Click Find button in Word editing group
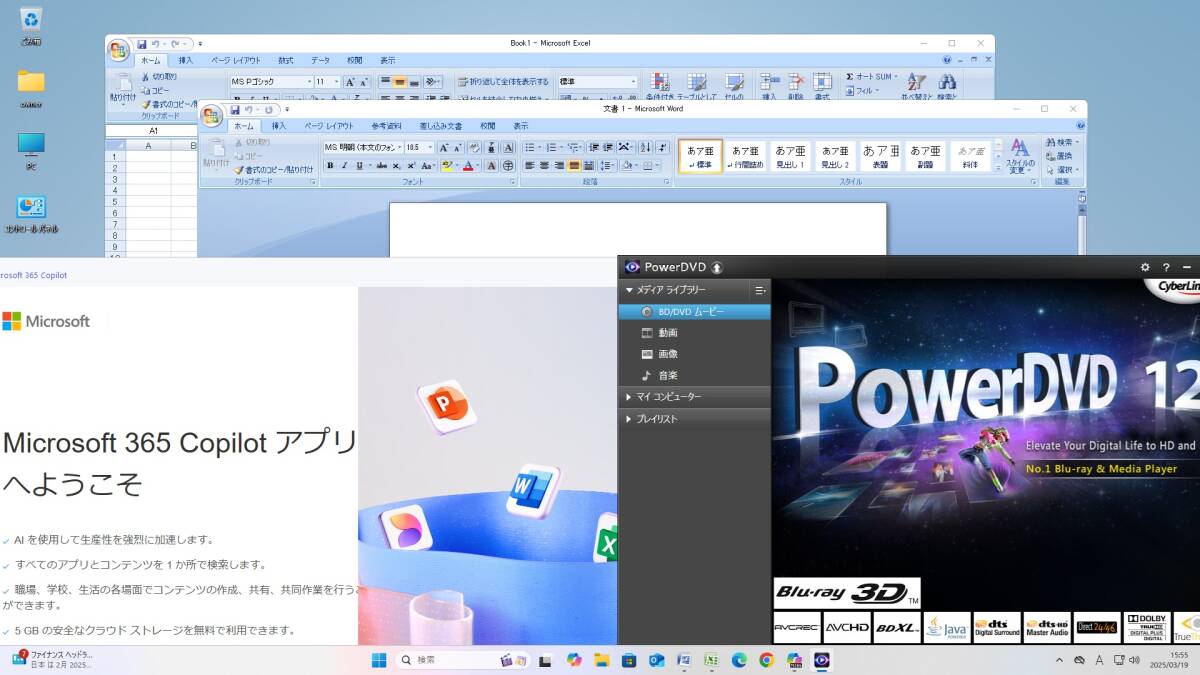Screen dimensions: 1200x675 pos(1060,142)
